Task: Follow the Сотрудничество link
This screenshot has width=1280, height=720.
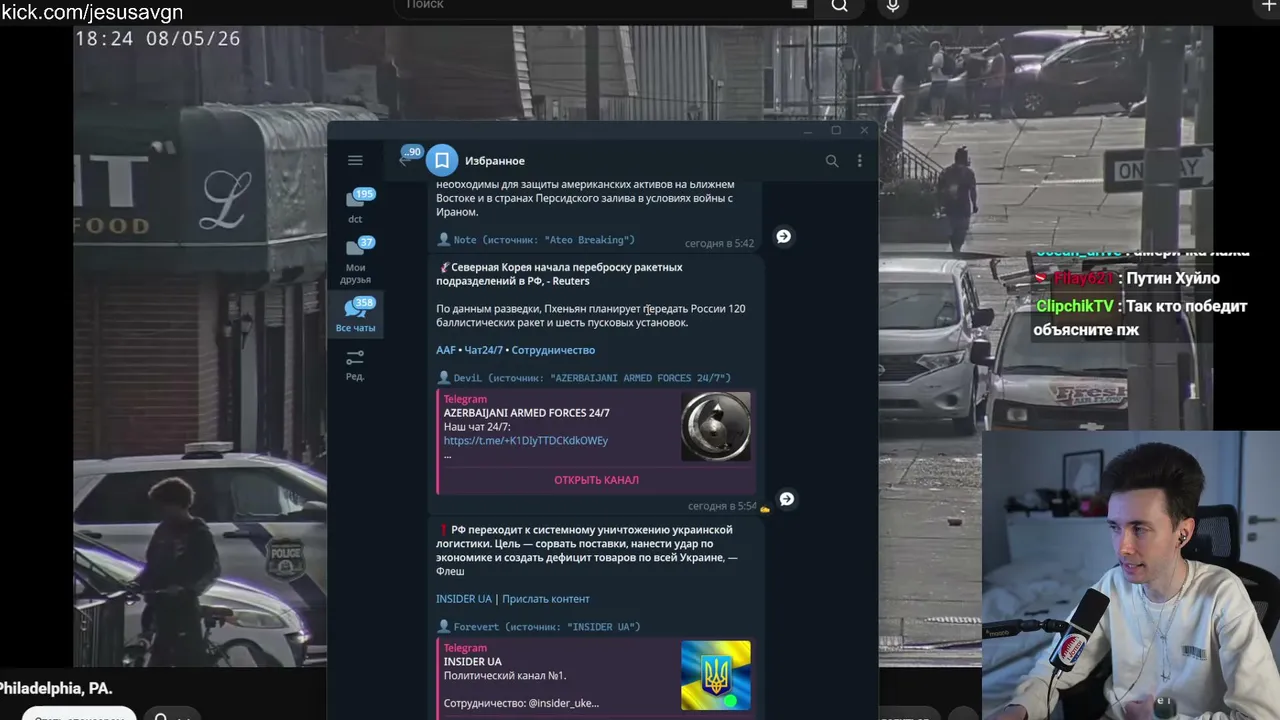Action: [553, 350]
